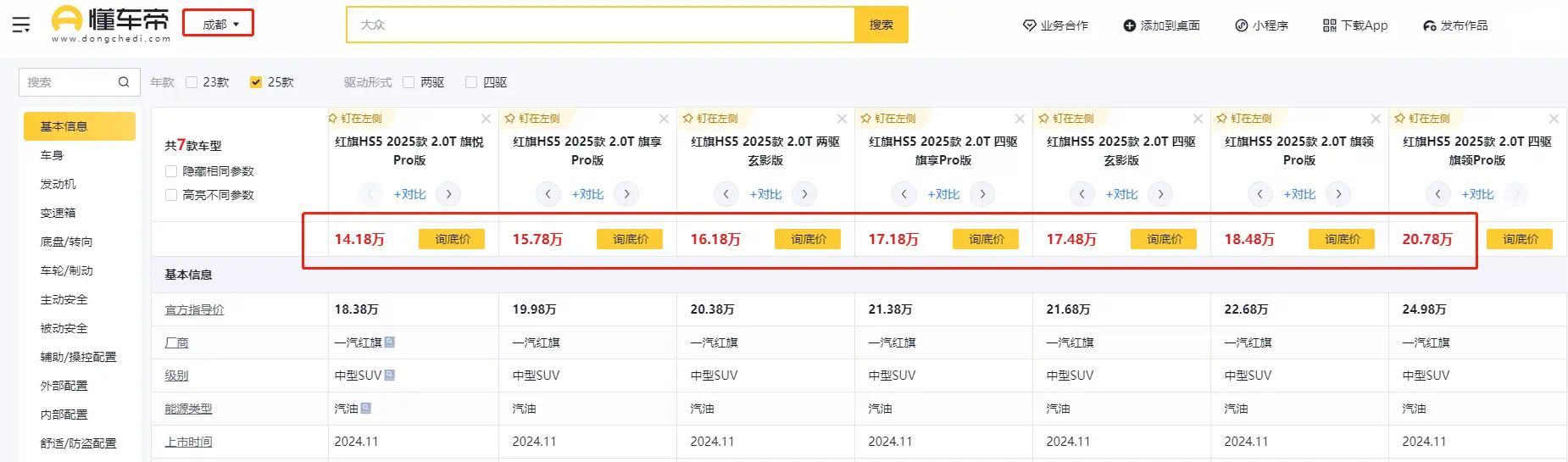Move 旗悦Pro版 column right with arrow
The width and height of the screenshot is (1568, 462).
click(x=448, y=194)
